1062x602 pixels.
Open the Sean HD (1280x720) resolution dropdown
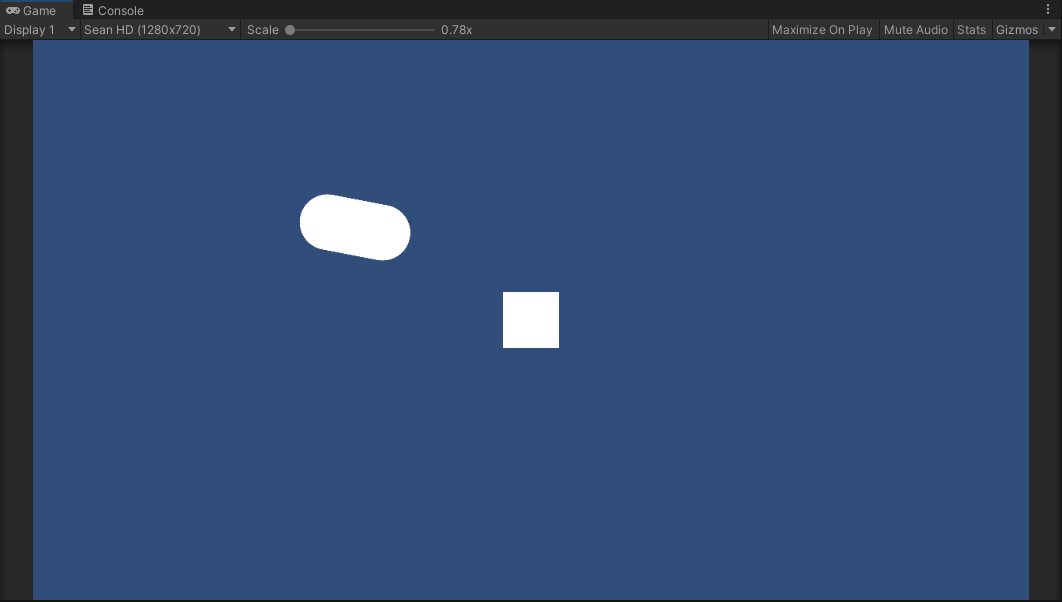tap(160, 30)
